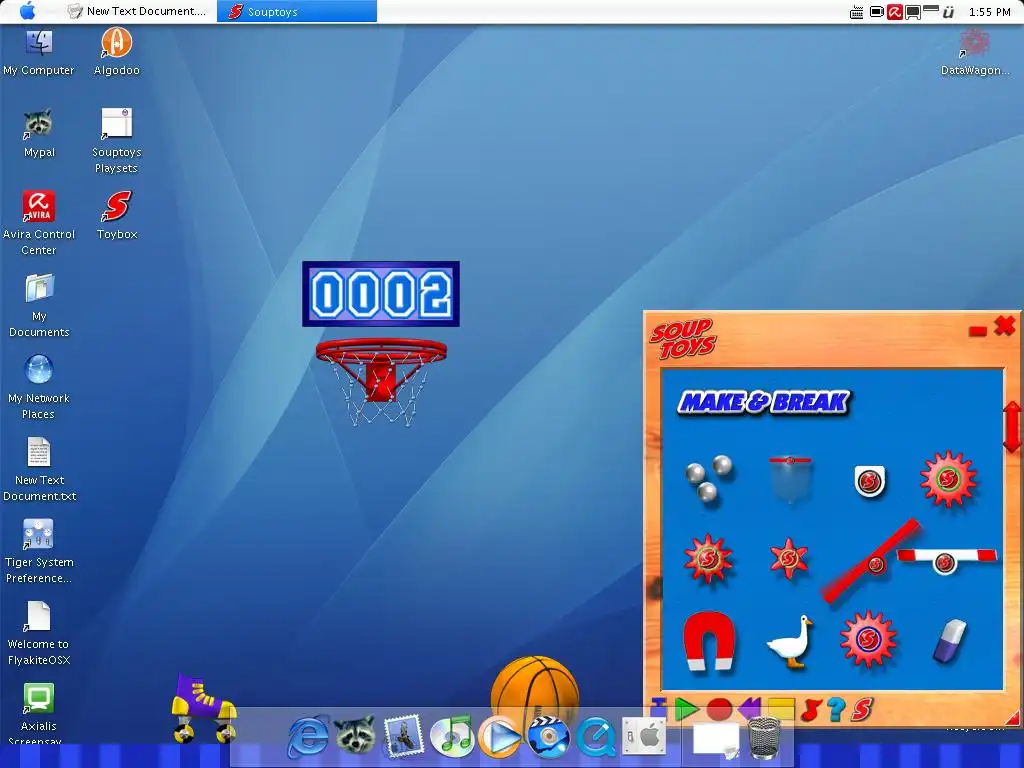Open the DataWagon desktop shortcut
The width and height of the screenshot is (1024, 768).
974,52
